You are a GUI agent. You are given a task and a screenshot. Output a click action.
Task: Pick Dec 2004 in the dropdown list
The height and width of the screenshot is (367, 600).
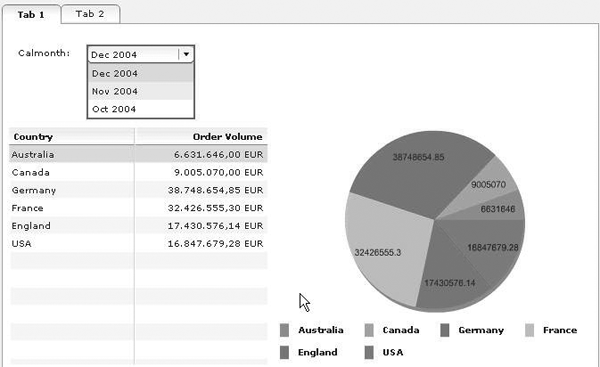pos(140,73)
